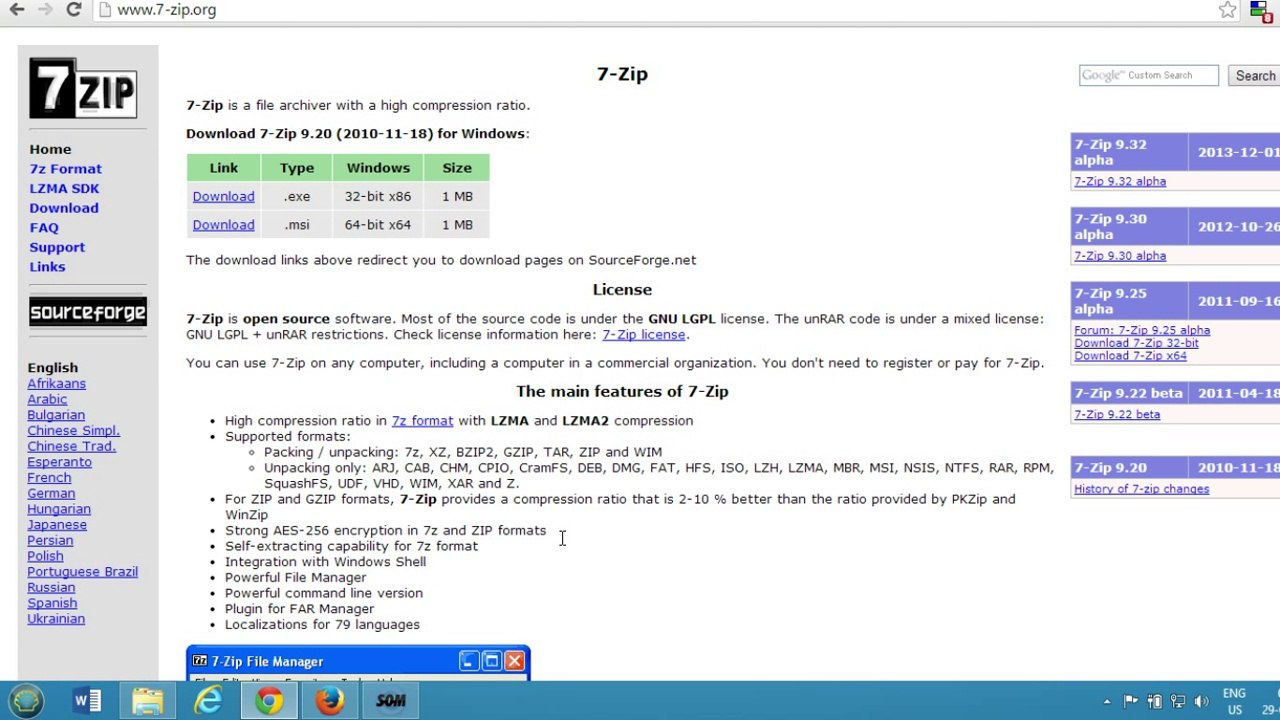Switch the ENG US input language
Viewport: 1280px width, 720px height.
pos(1234,701)
